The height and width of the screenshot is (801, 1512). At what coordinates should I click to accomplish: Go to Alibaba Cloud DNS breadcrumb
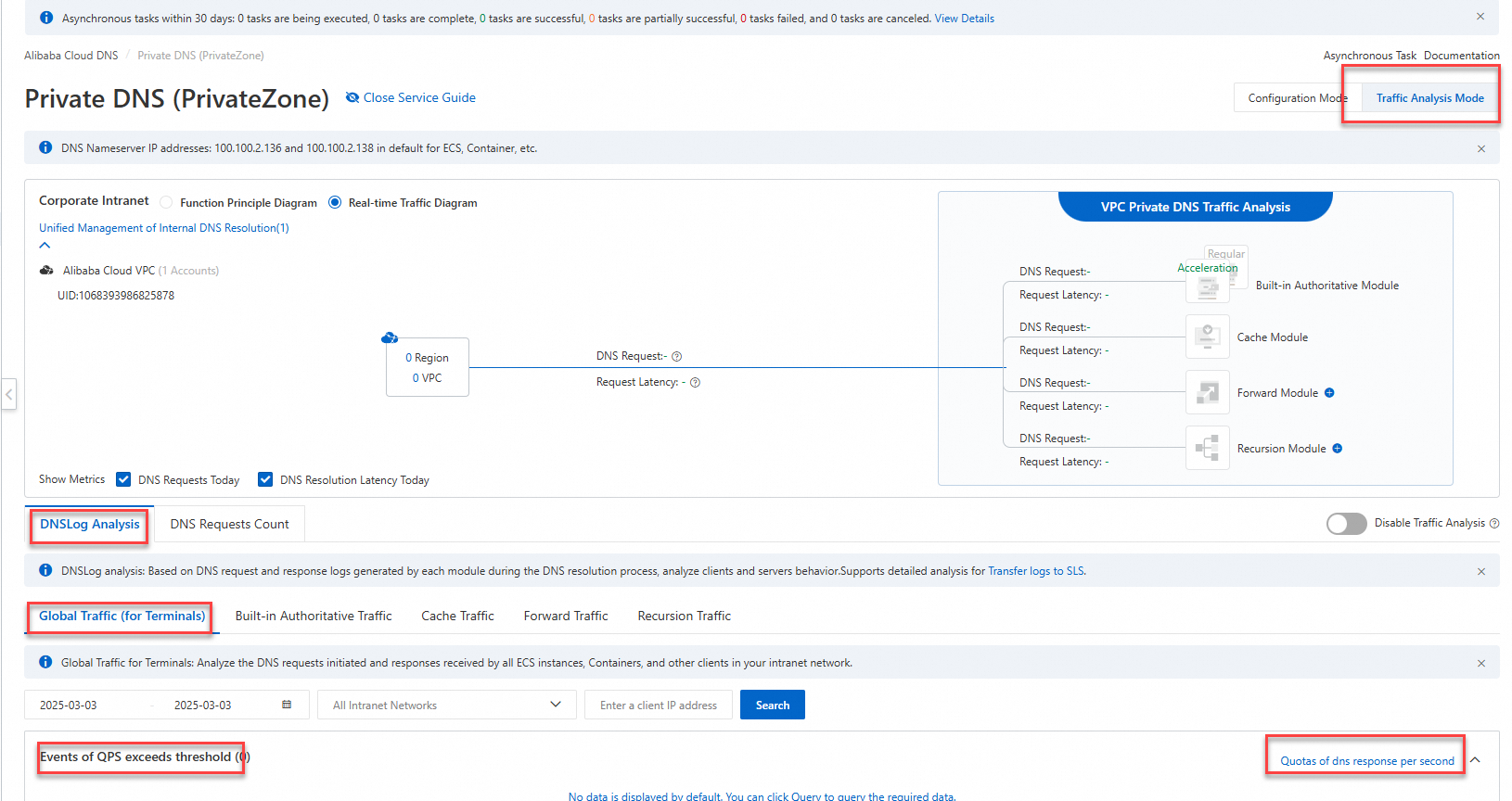click(x=71, y=56)
